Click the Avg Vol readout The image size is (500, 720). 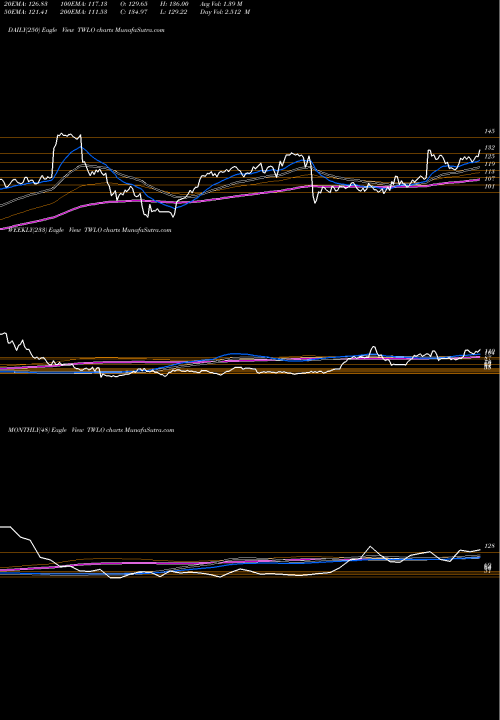(221, 4)
